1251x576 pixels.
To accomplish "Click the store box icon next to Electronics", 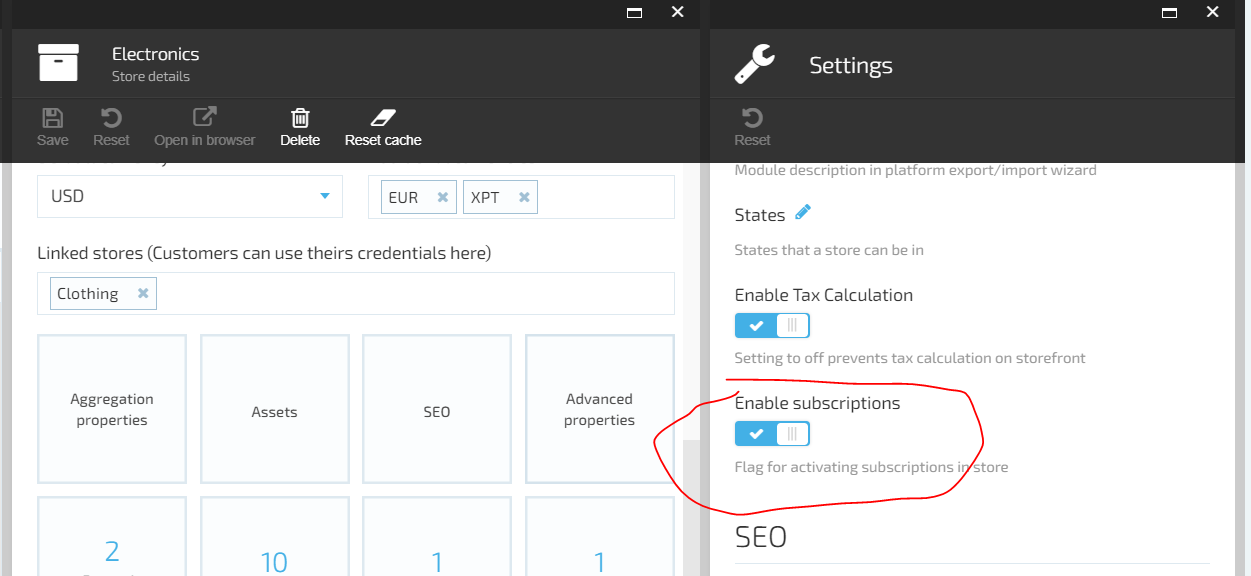I will (59, 62).
